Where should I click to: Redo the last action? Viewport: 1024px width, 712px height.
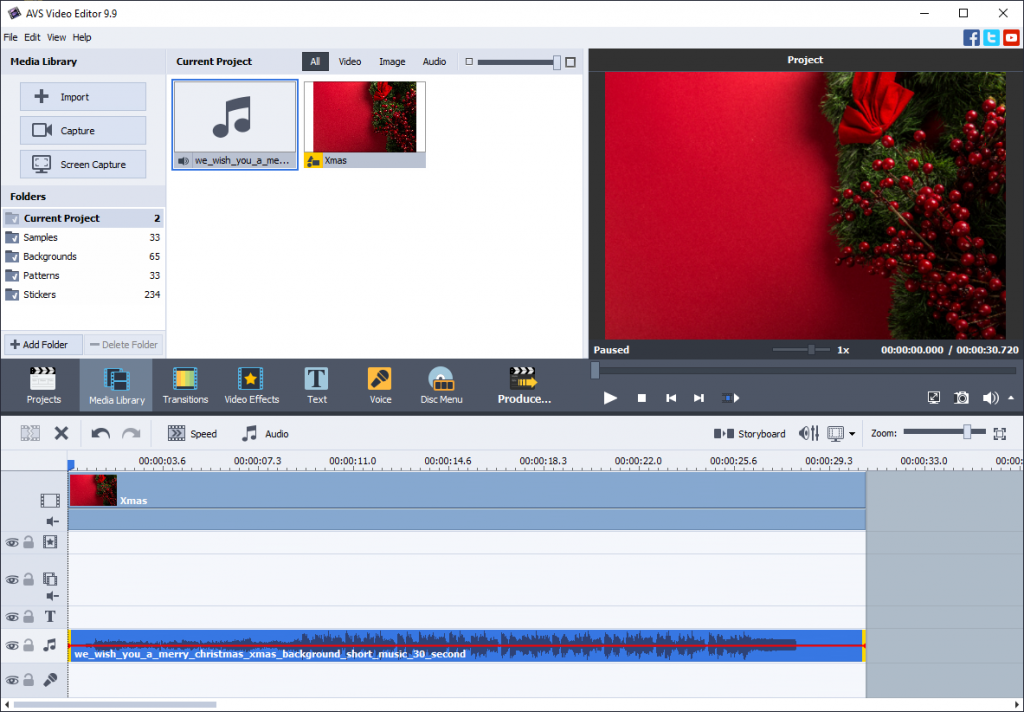click(131, 433)
